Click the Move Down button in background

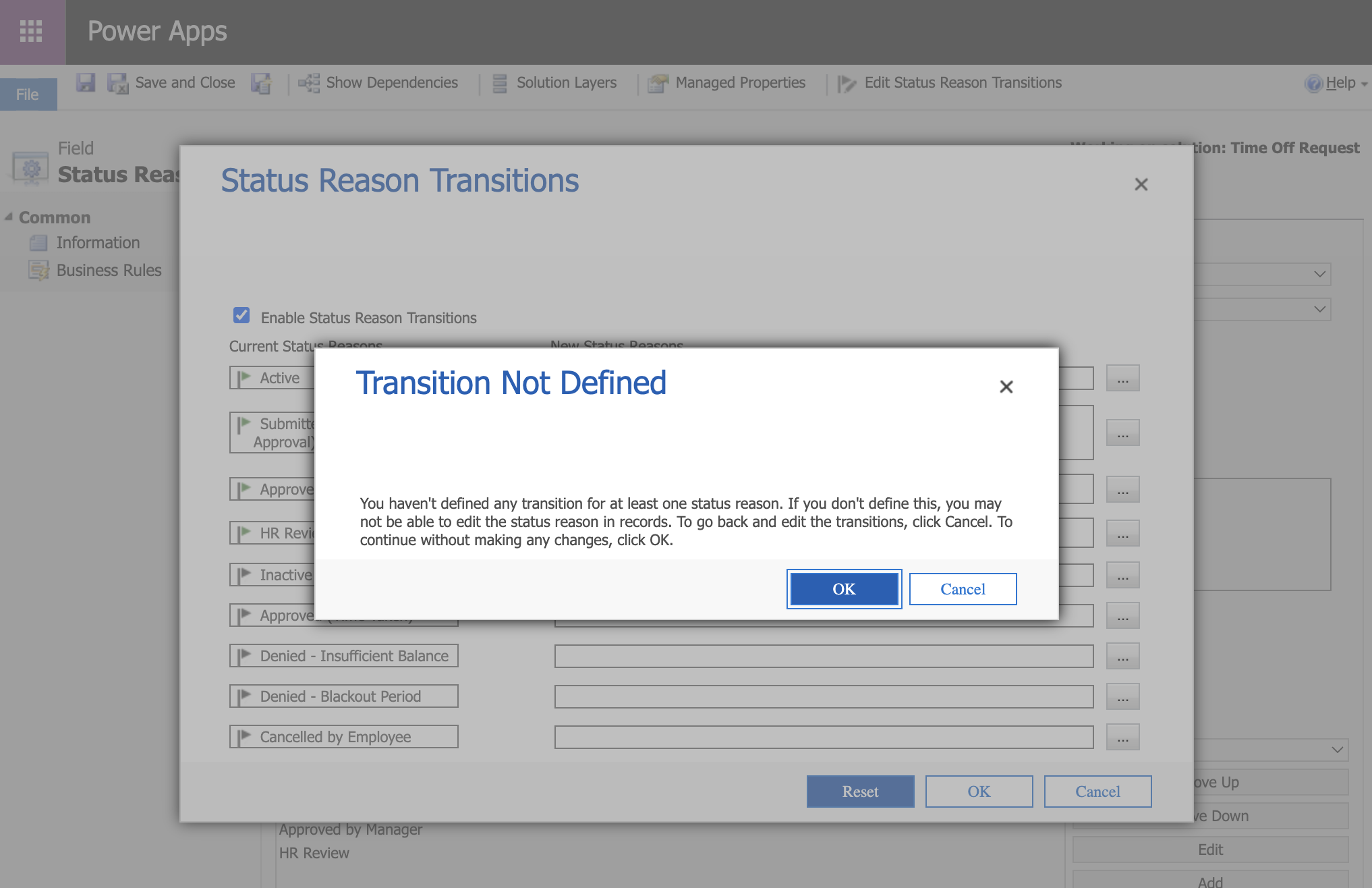click(x=1270, y=816)
